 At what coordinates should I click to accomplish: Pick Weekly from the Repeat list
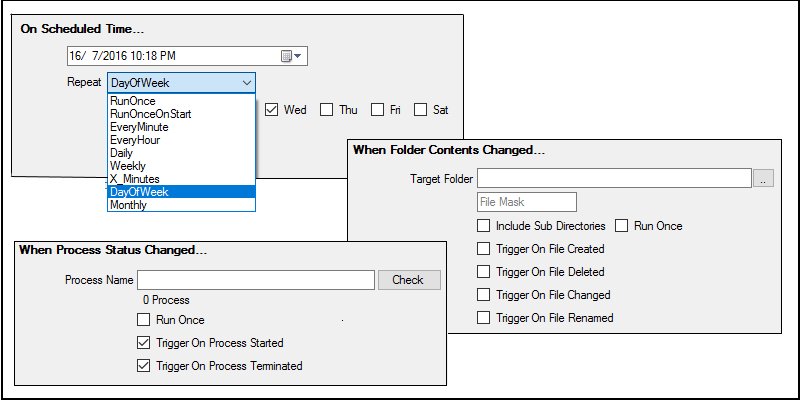[x=181, y=166]
